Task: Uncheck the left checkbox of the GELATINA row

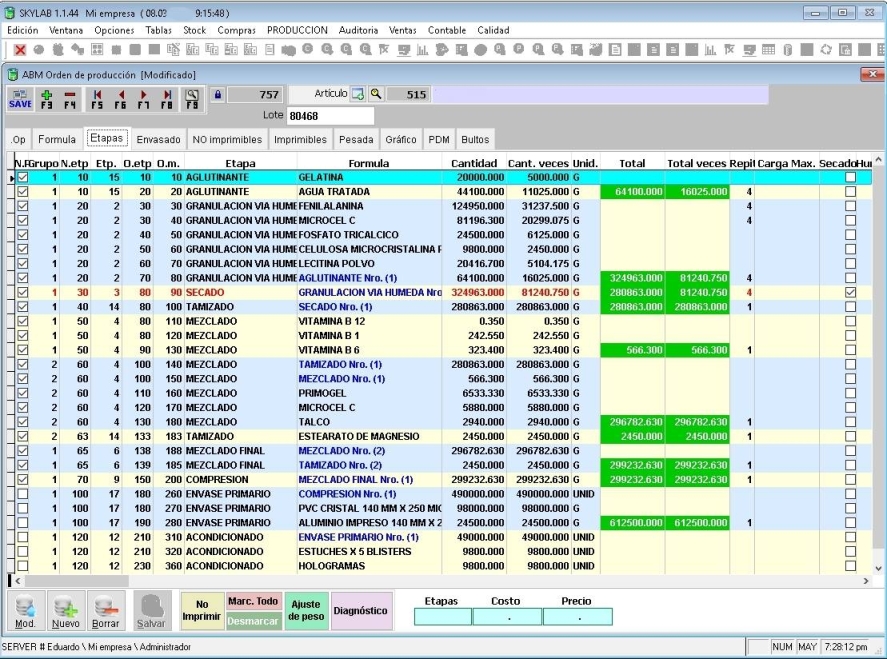Action: 23,177
